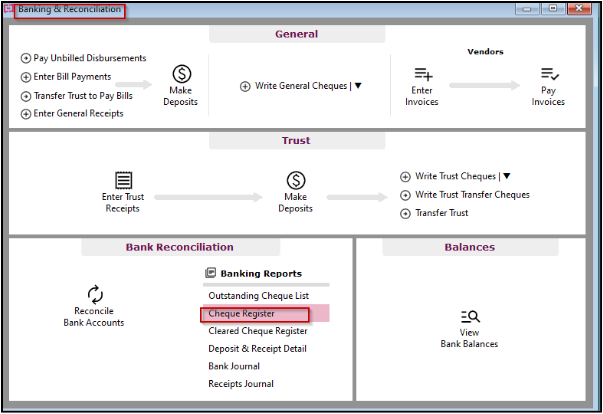
Task: Open the Transfer Trust to Pay Bills link
Action: tap(83, 96)
